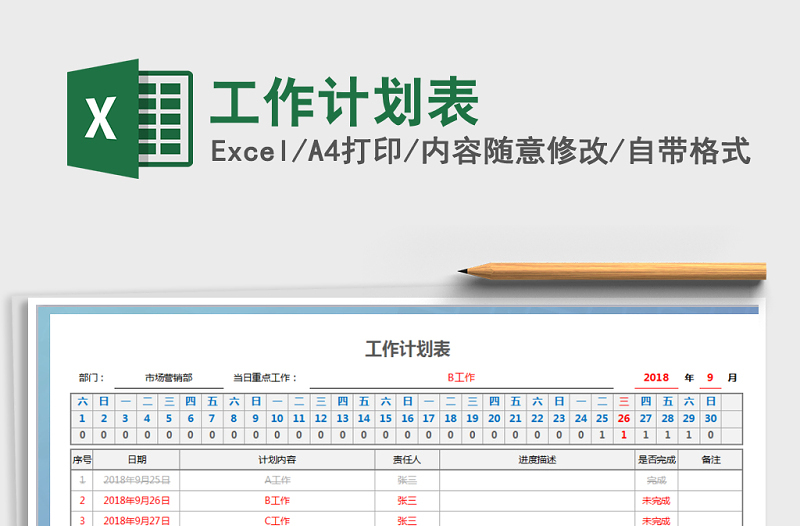This screenshot has height=526, width=800.
Task: Click the grey 完成 status cell
Action: [657, 480]
